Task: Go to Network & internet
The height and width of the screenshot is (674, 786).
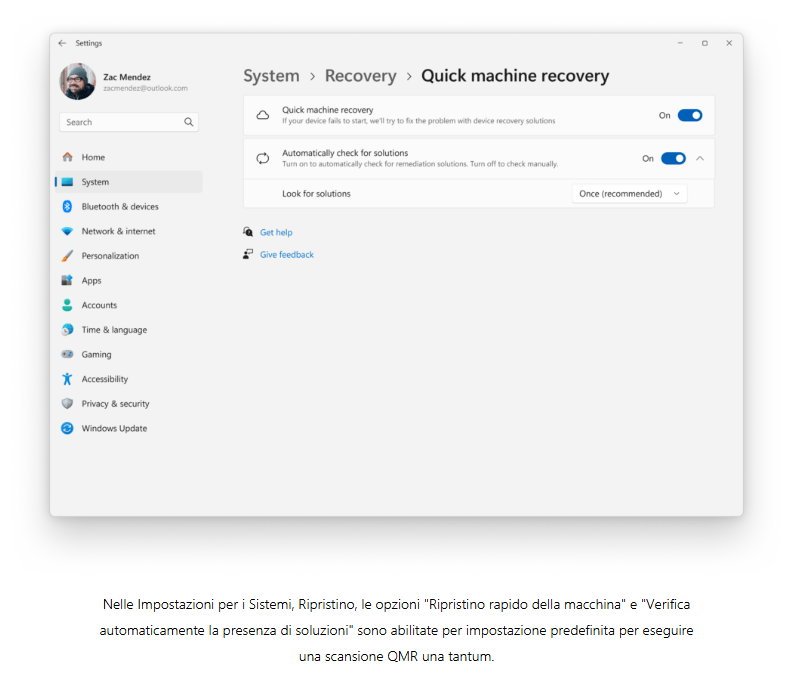Action: [x=128, y=231]
